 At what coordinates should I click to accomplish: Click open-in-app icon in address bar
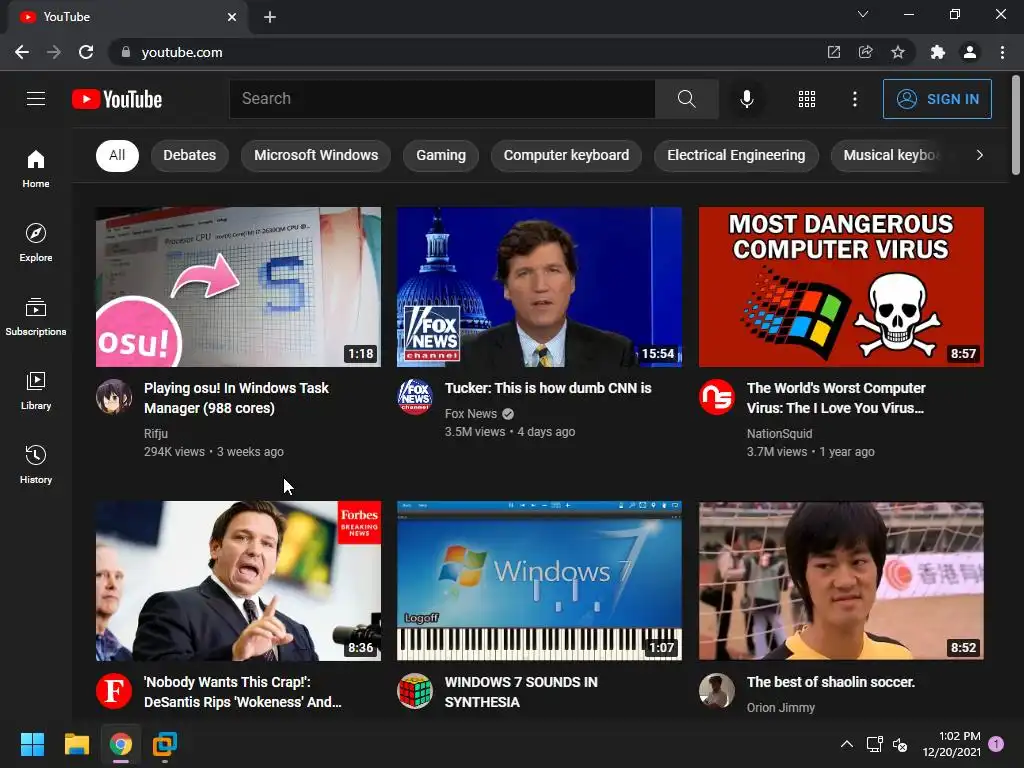click(x=834, y=52)
